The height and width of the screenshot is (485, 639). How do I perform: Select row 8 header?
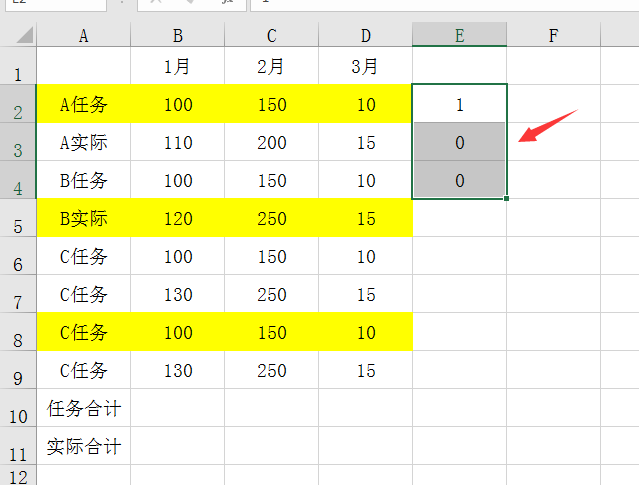pyautogui.click(x=18, y=332)
